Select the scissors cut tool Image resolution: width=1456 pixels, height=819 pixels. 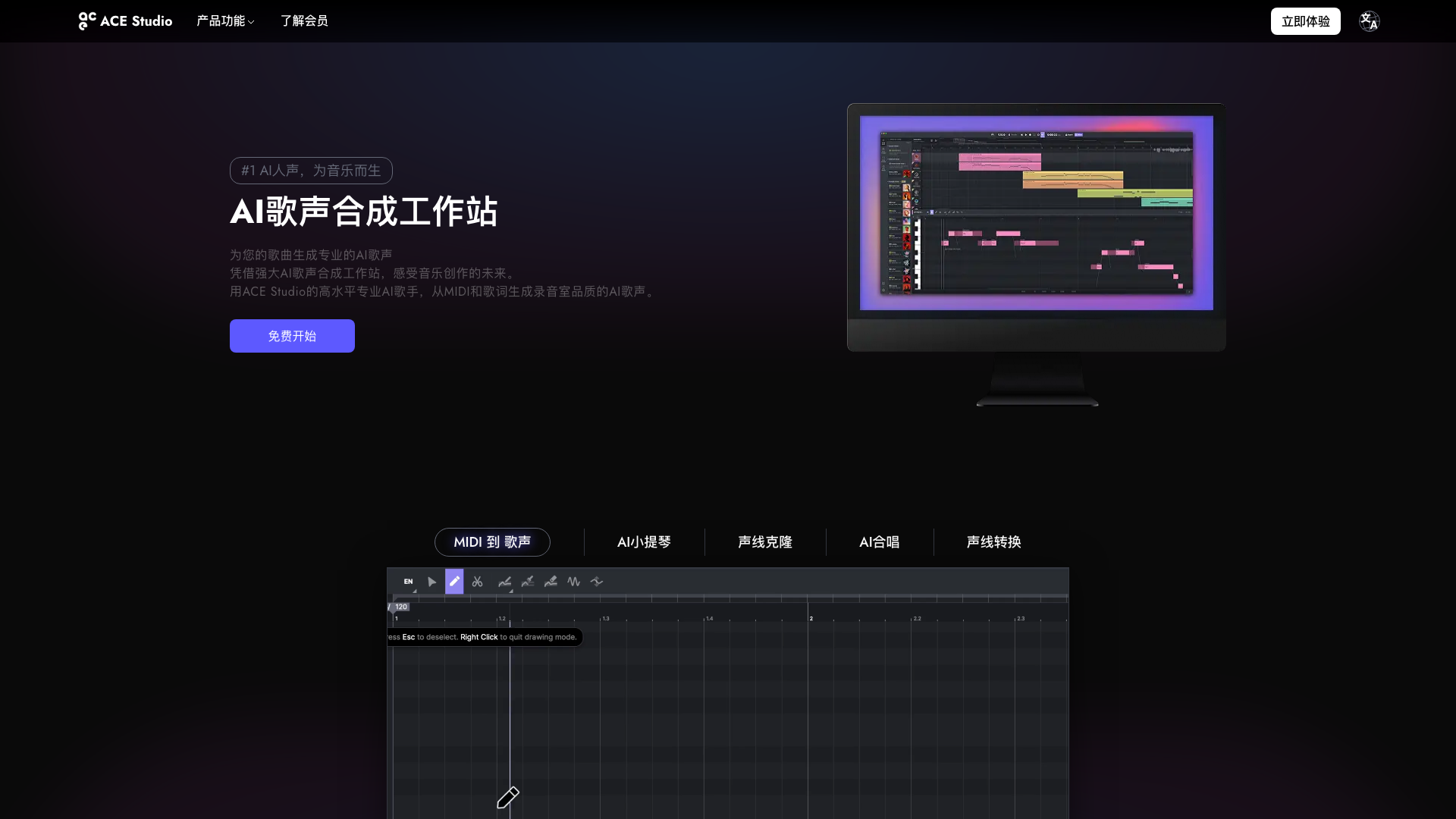[477, 582]
